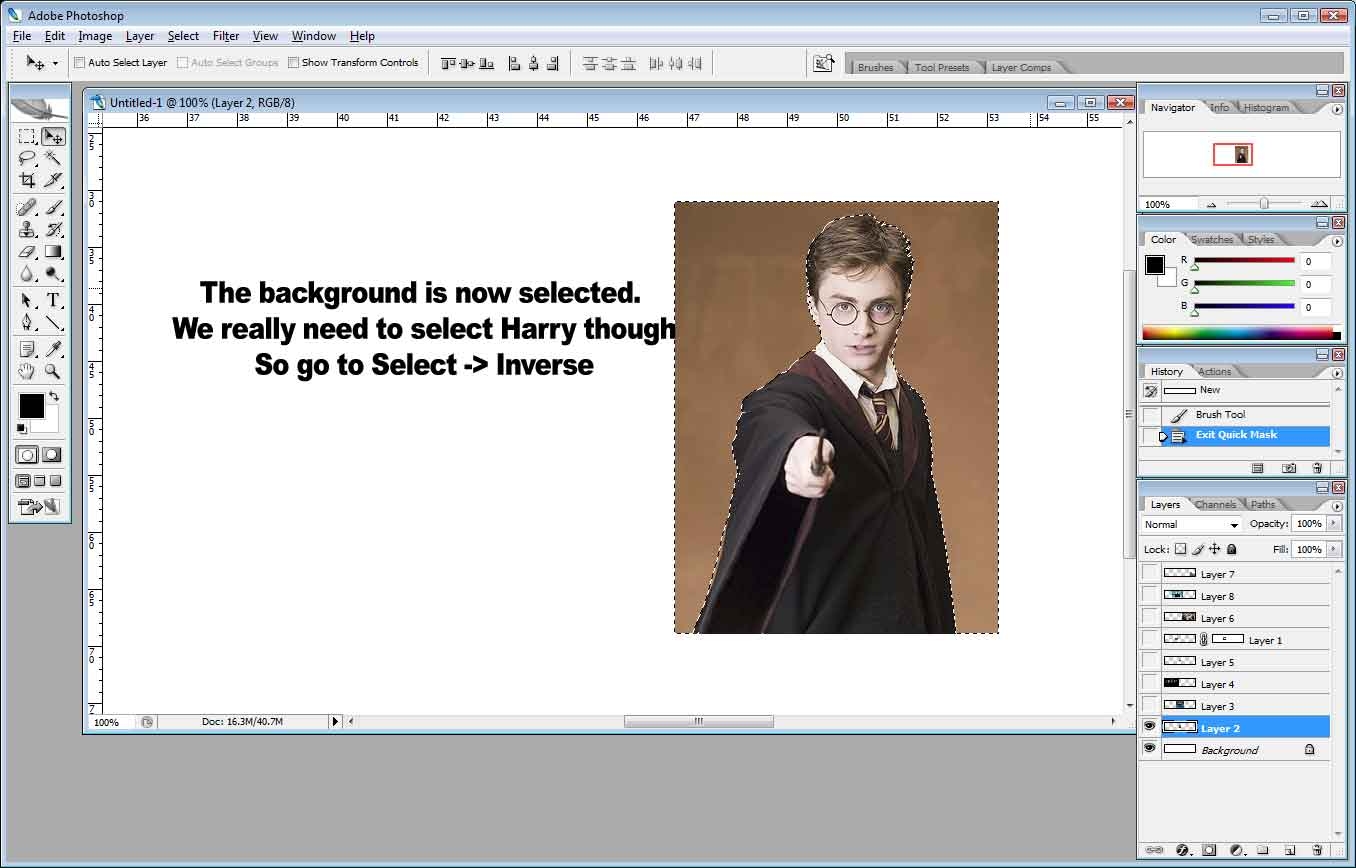
Task: Toggle lock all icon in Layers
Action: 1231,549
